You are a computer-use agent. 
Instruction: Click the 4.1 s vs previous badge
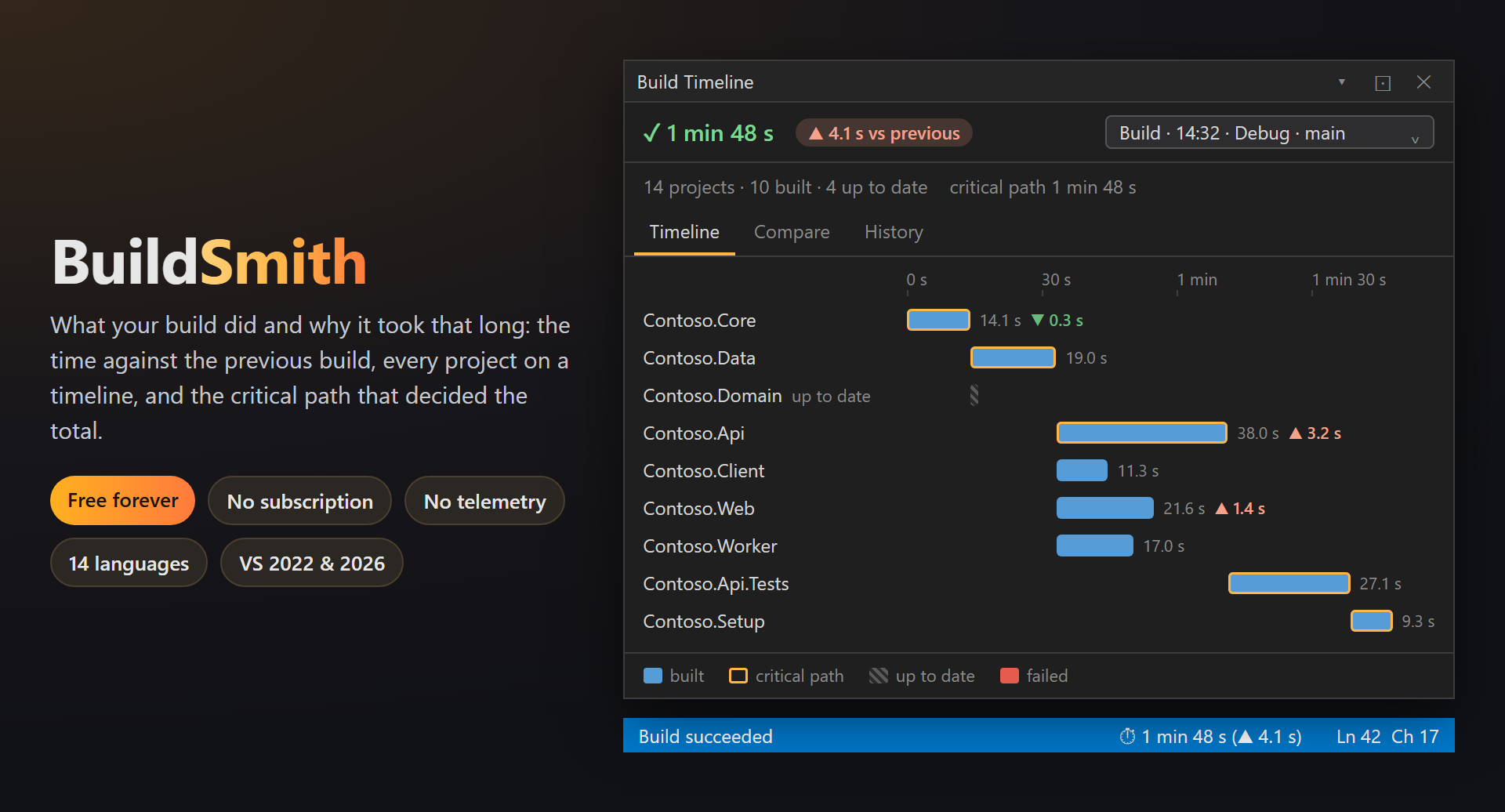884,133
